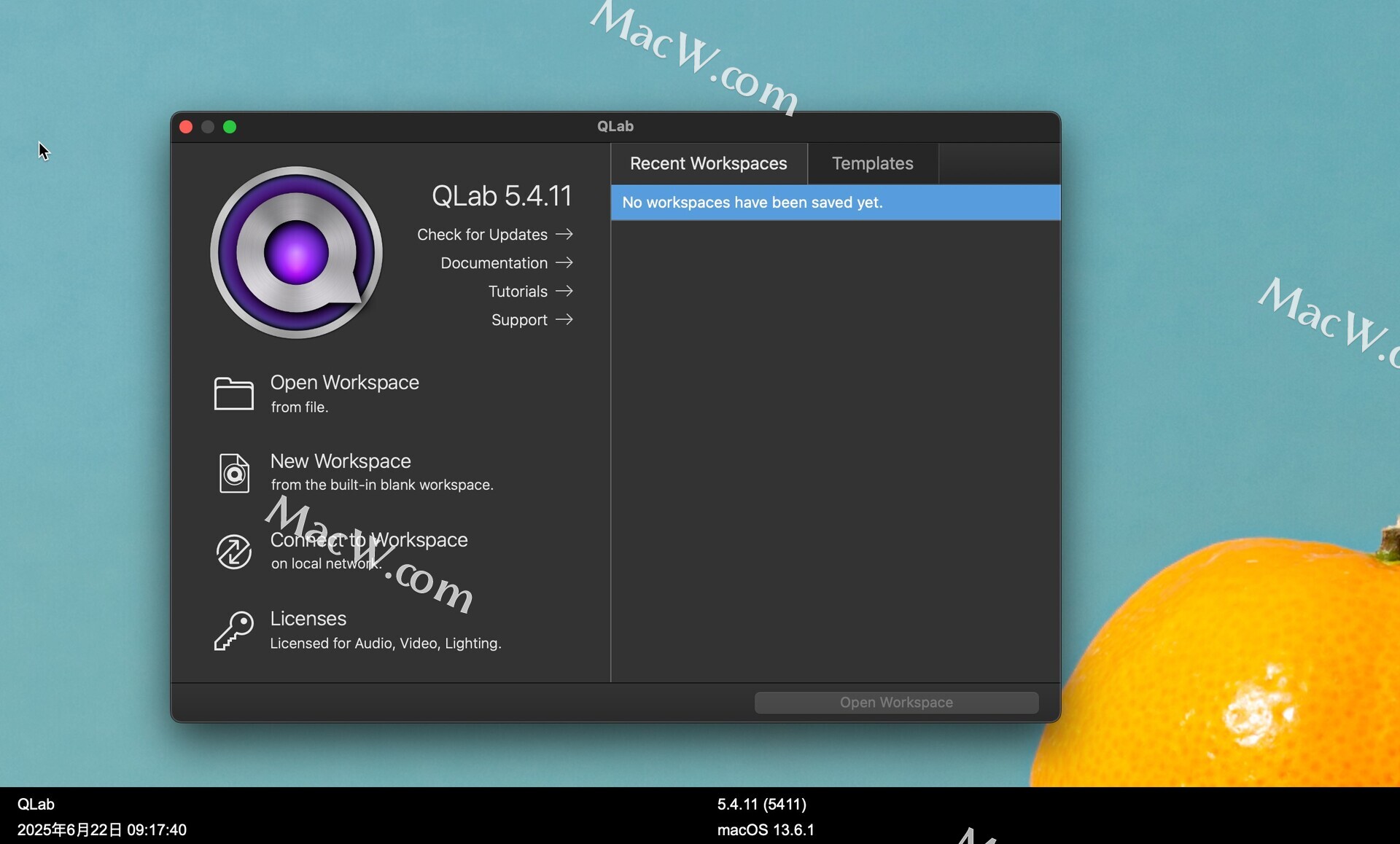Click the arrow next to Support

coord(564,319)
